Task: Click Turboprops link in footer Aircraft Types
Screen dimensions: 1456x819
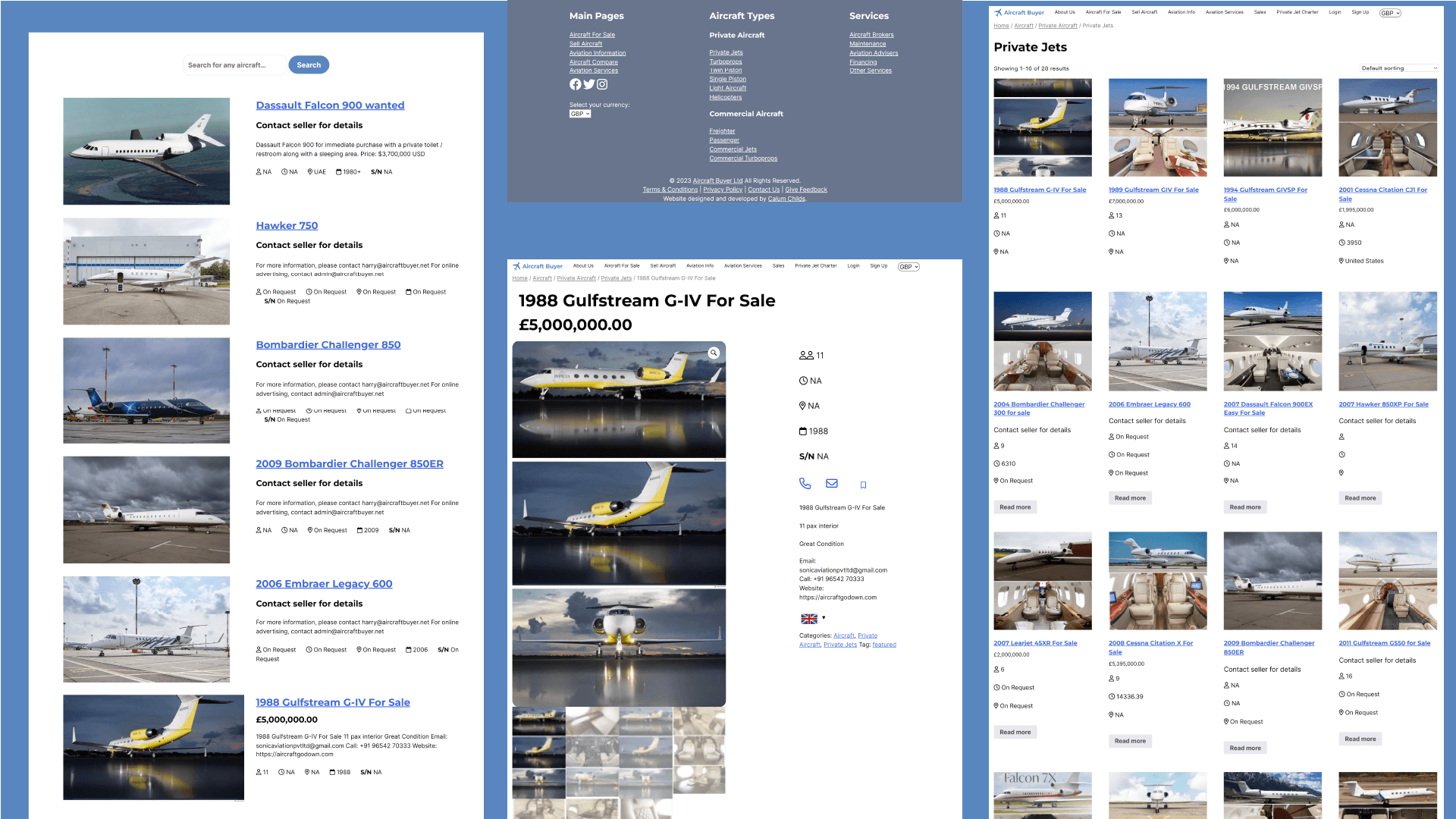Action: [x=726, y=62]
